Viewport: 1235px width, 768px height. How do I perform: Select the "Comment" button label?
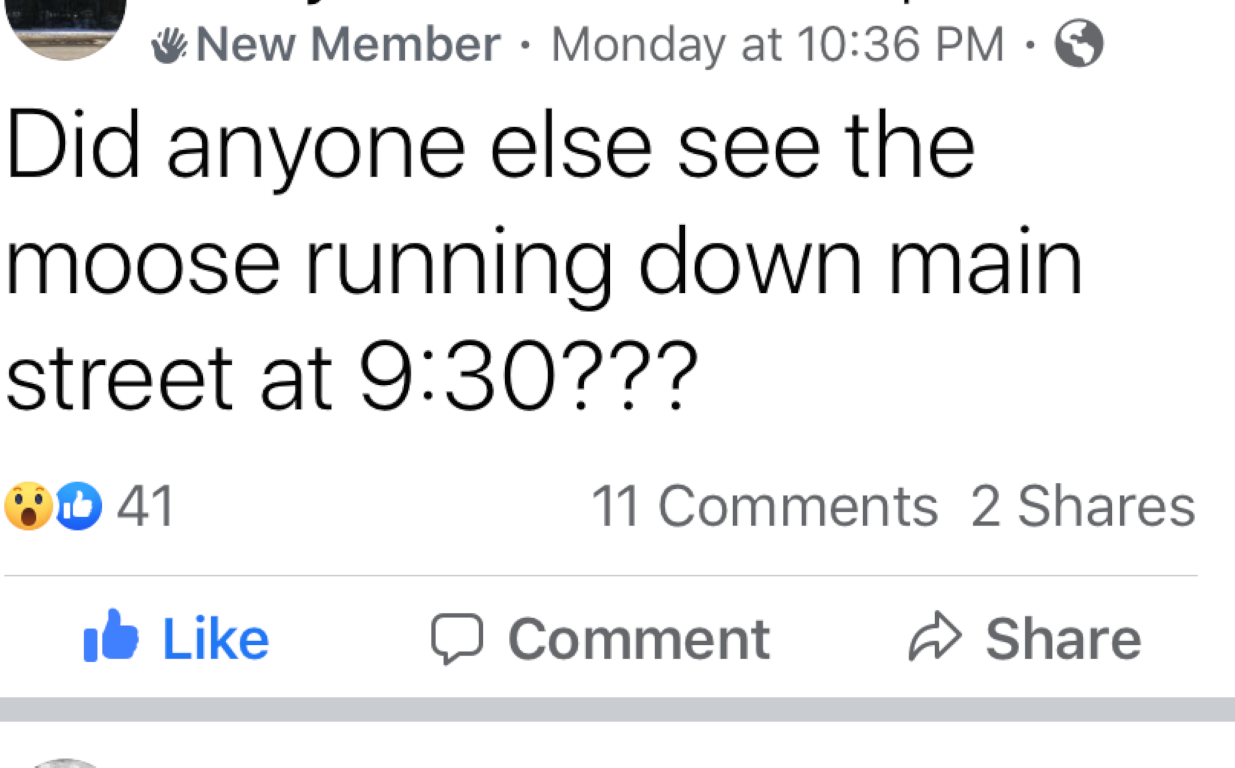[x=639, y=639]
